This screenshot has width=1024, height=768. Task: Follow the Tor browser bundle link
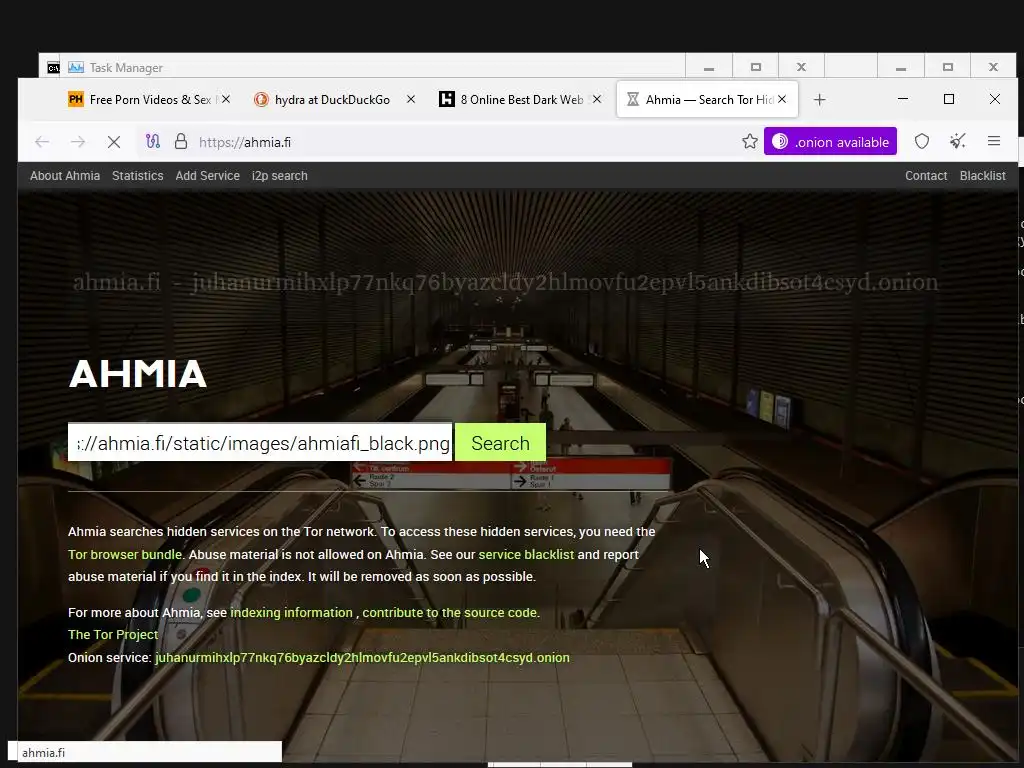125,554
